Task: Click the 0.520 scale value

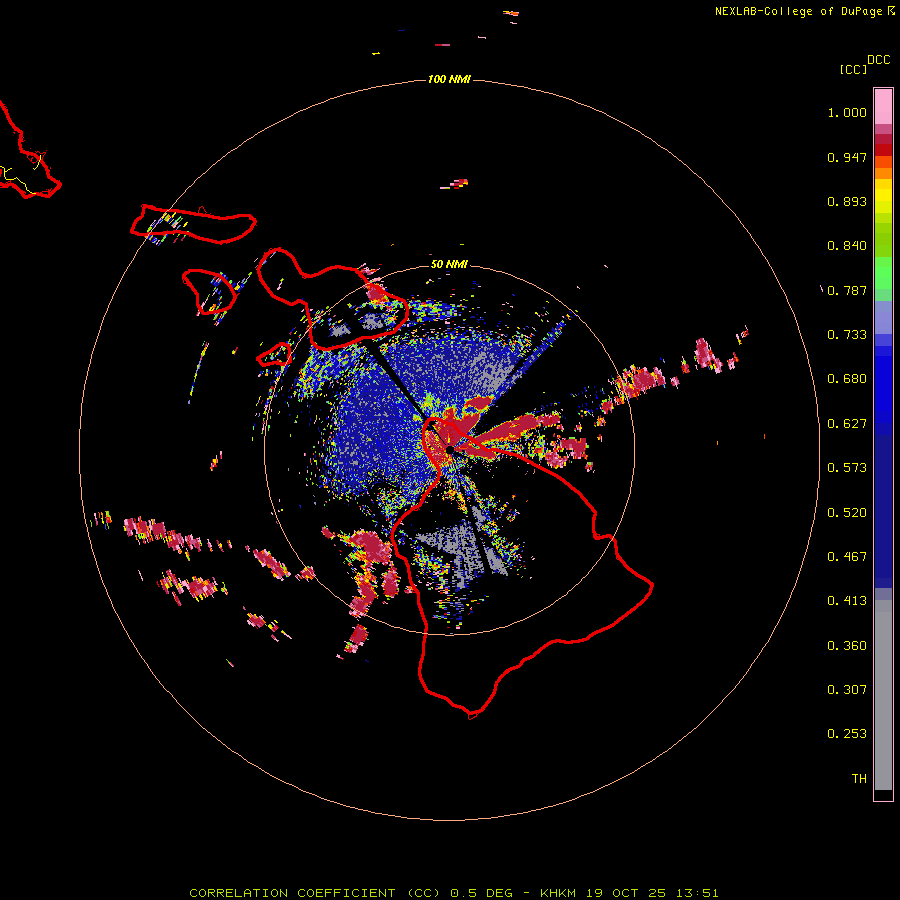Action: point(847,513)
